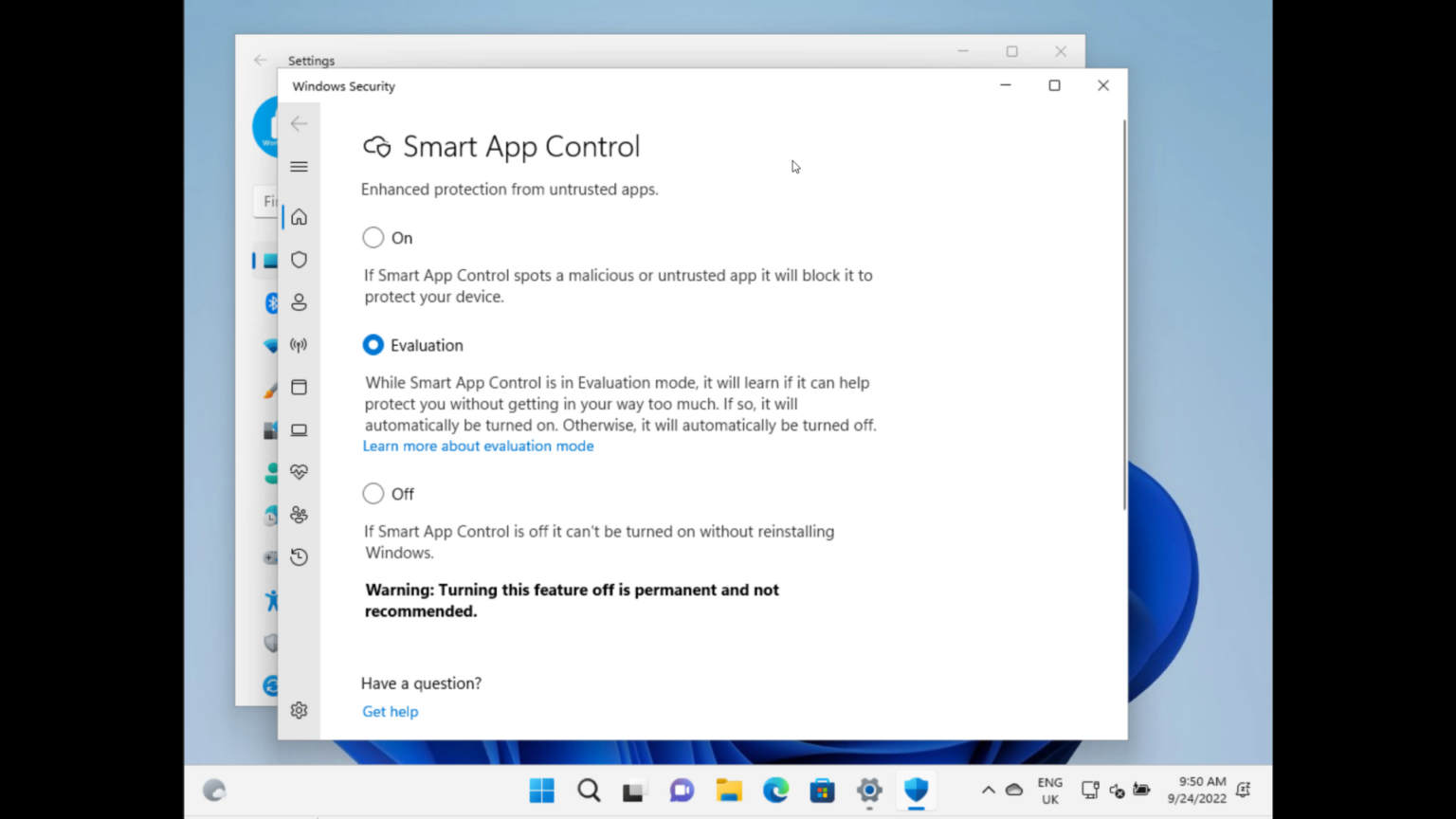Viewport: 1456px width, 819px height.
Task: Open Virus & threat protection in sidebar
Action: (x=299, y=260)
